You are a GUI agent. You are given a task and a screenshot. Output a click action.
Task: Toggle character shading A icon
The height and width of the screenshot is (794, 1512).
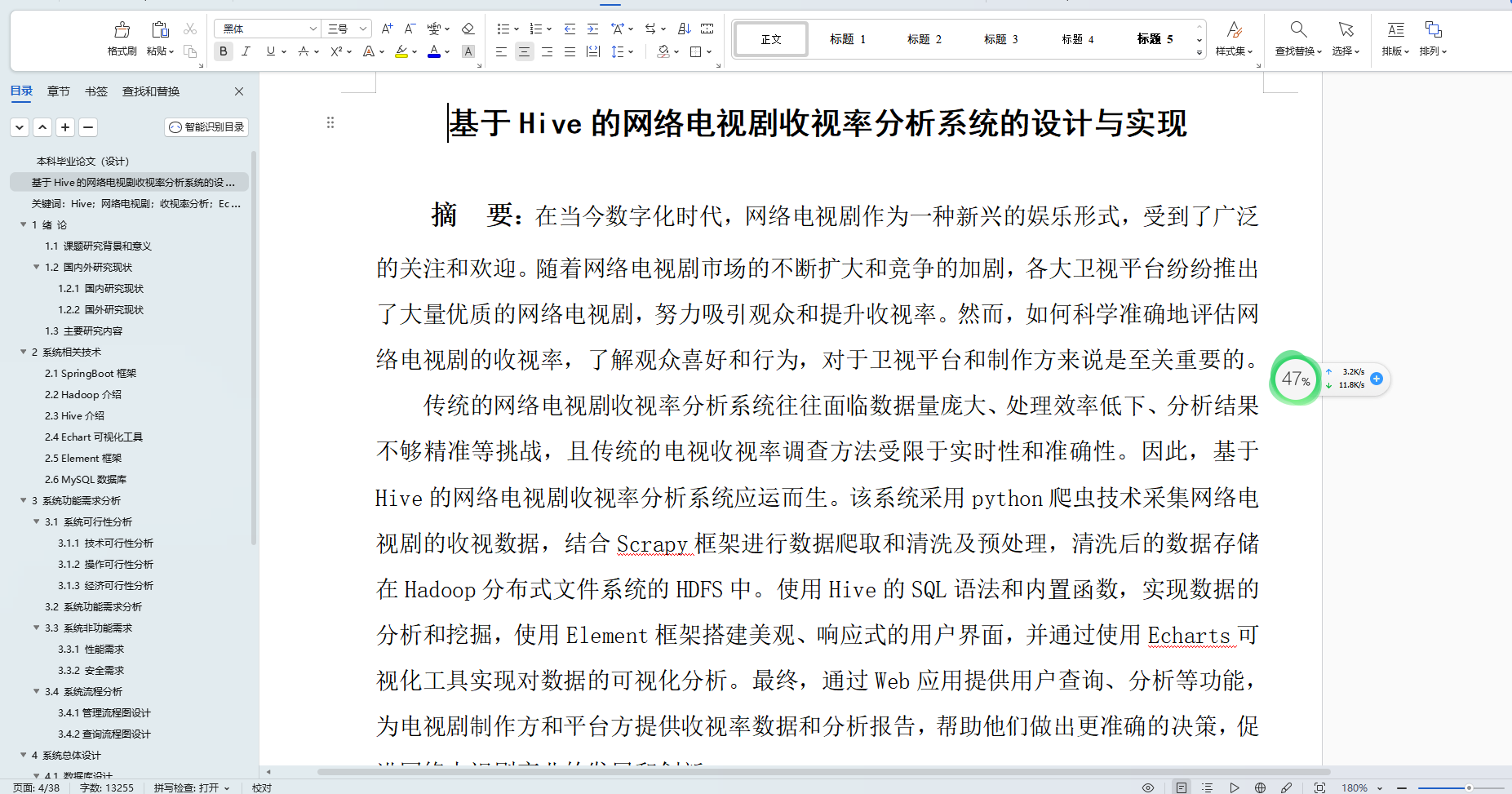(x=468, y=51)
